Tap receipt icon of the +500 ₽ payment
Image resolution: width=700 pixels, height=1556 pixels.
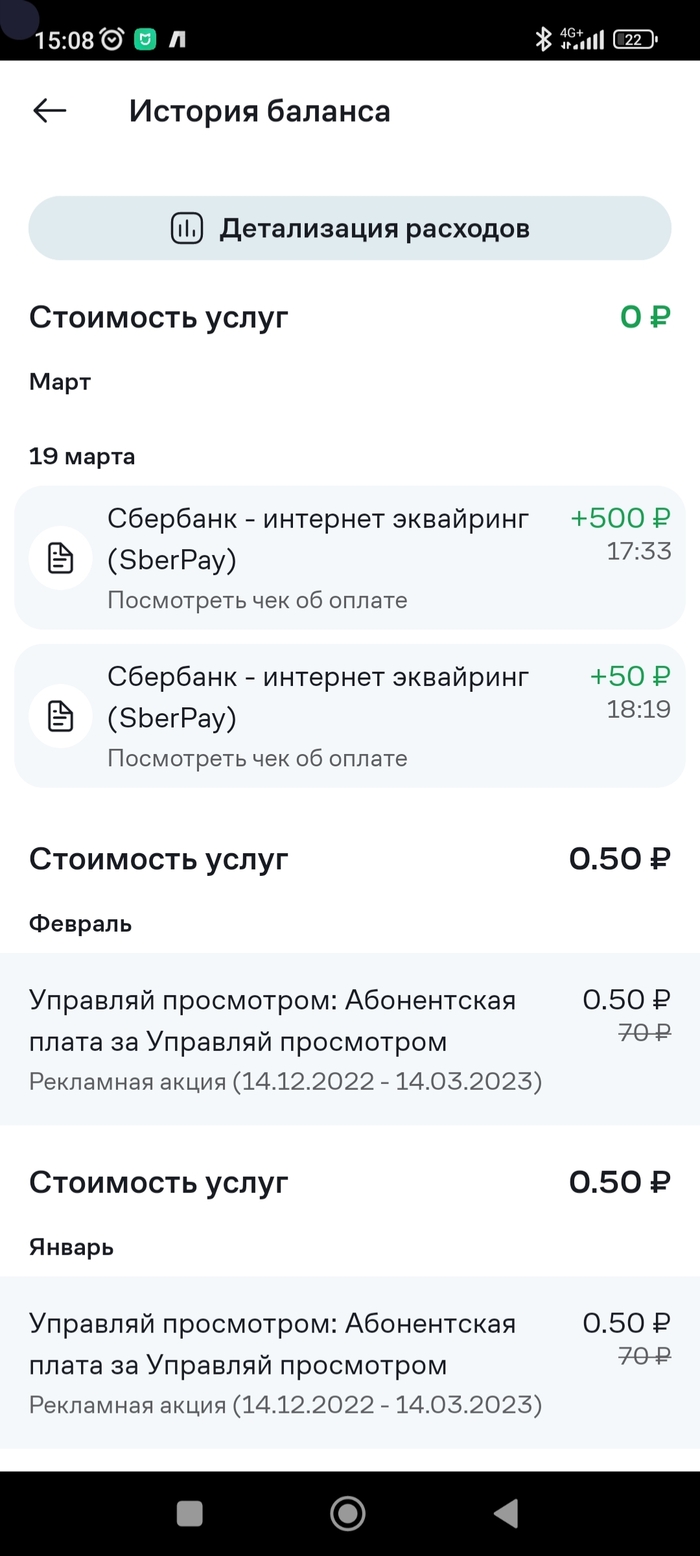coord(61,558)
